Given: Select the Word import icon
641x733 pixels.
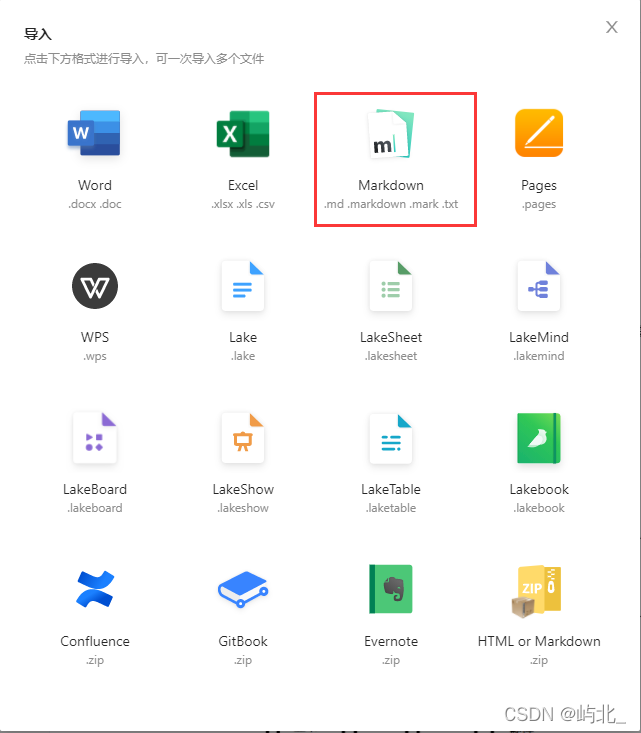Looking at the screenshot, I should coord(94,133).
